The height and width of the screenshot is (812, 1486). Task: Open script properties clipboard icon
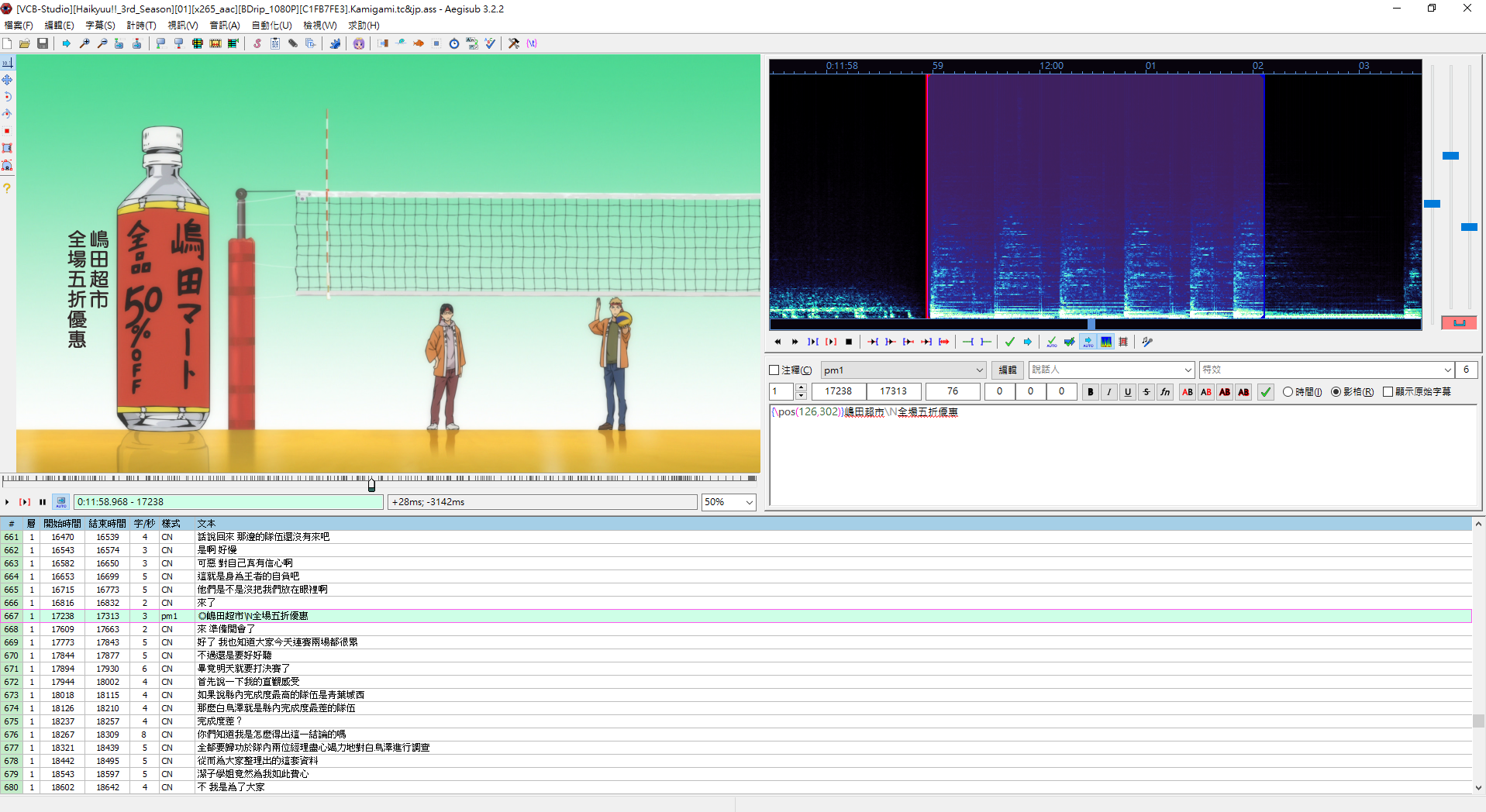pos(275,43)
